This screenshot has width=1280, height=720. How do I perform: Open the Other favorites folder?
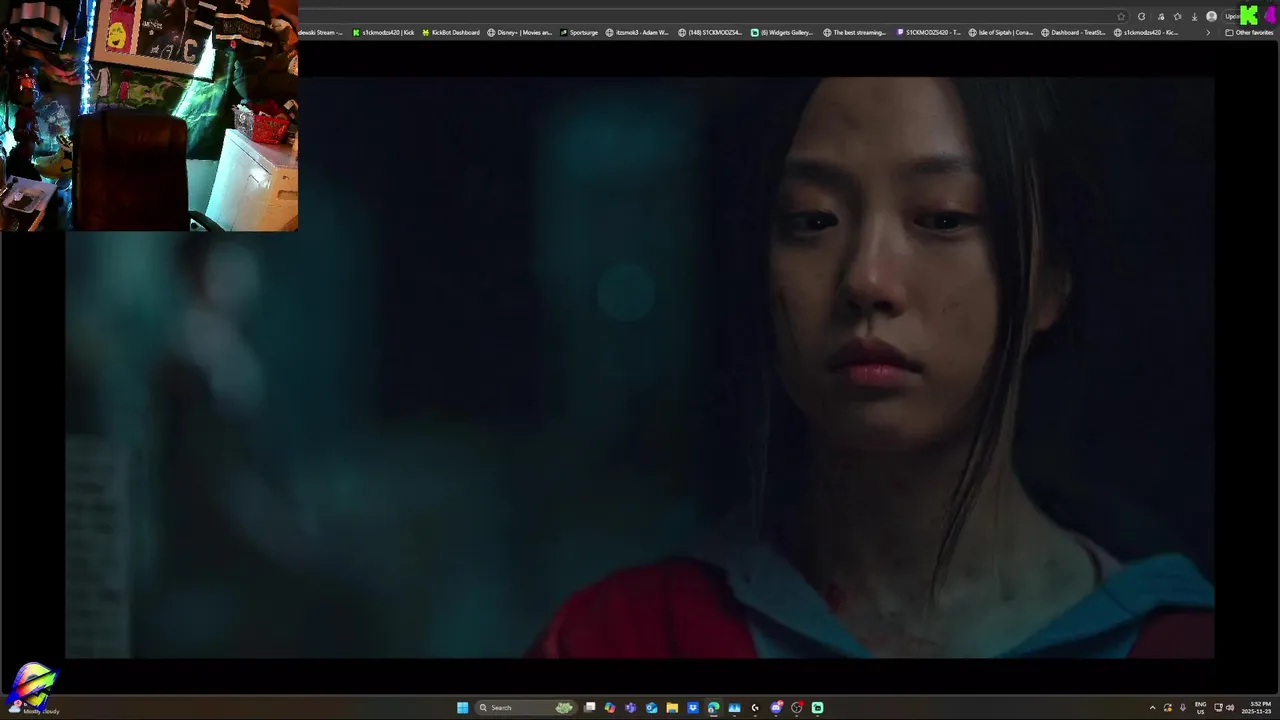pyautogui.click(x=1249, y=32)
